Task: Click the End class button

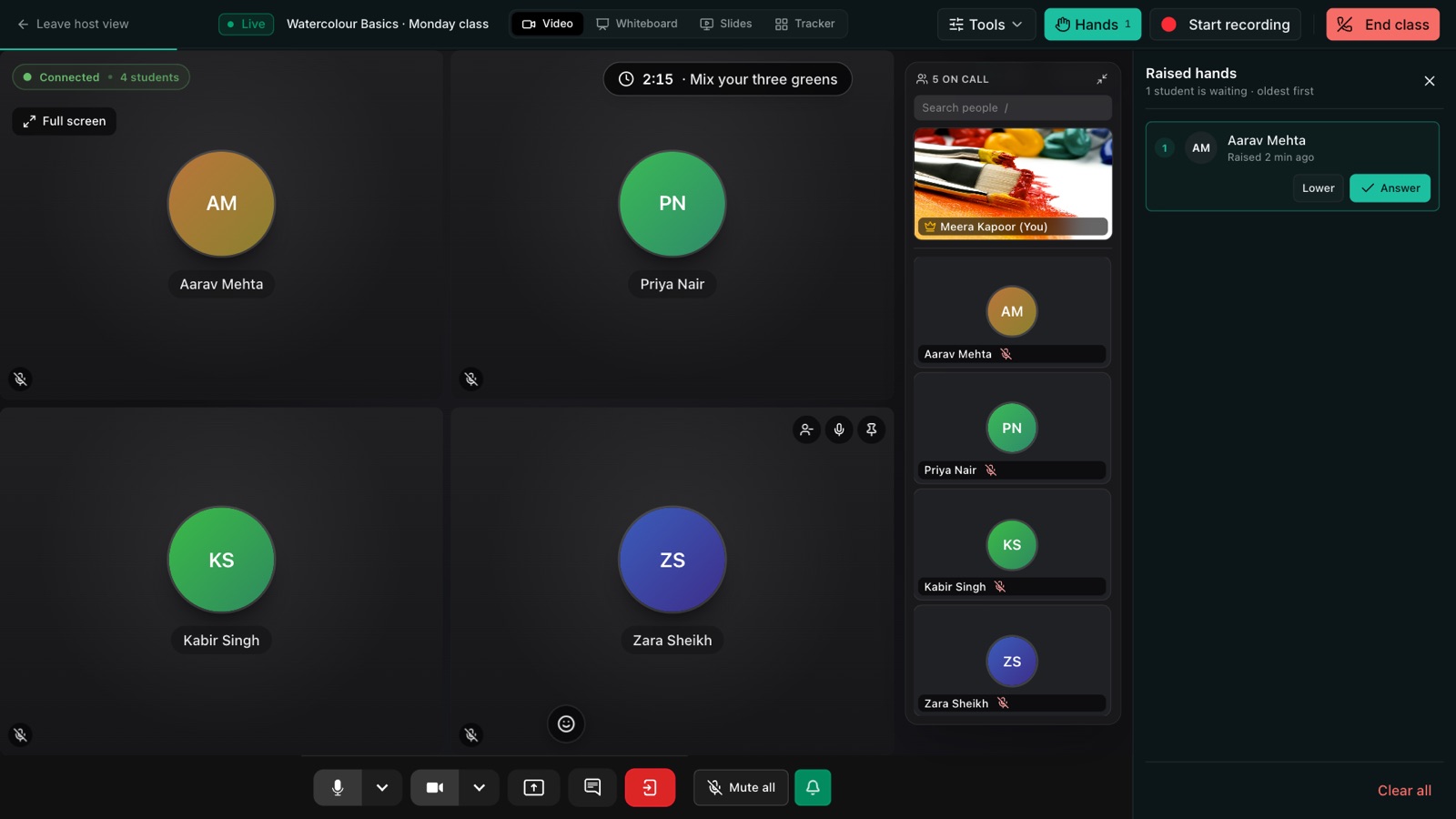Action: coord(1383,25)
